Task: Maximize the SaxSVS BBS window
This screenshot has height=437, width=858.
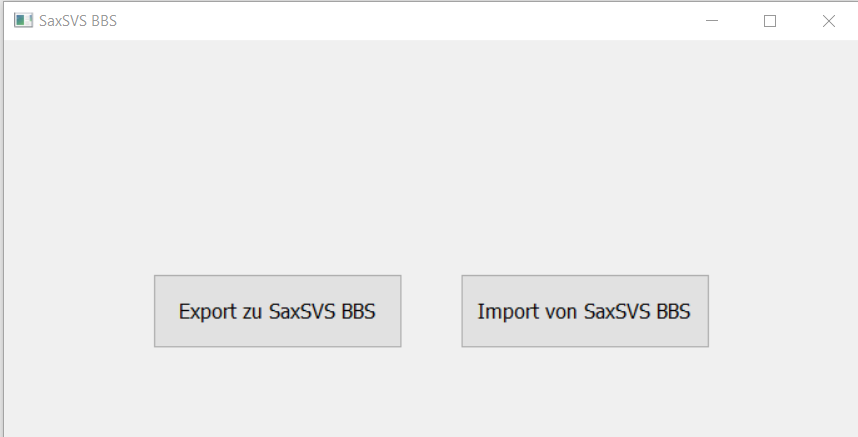Action: point(770,21)
